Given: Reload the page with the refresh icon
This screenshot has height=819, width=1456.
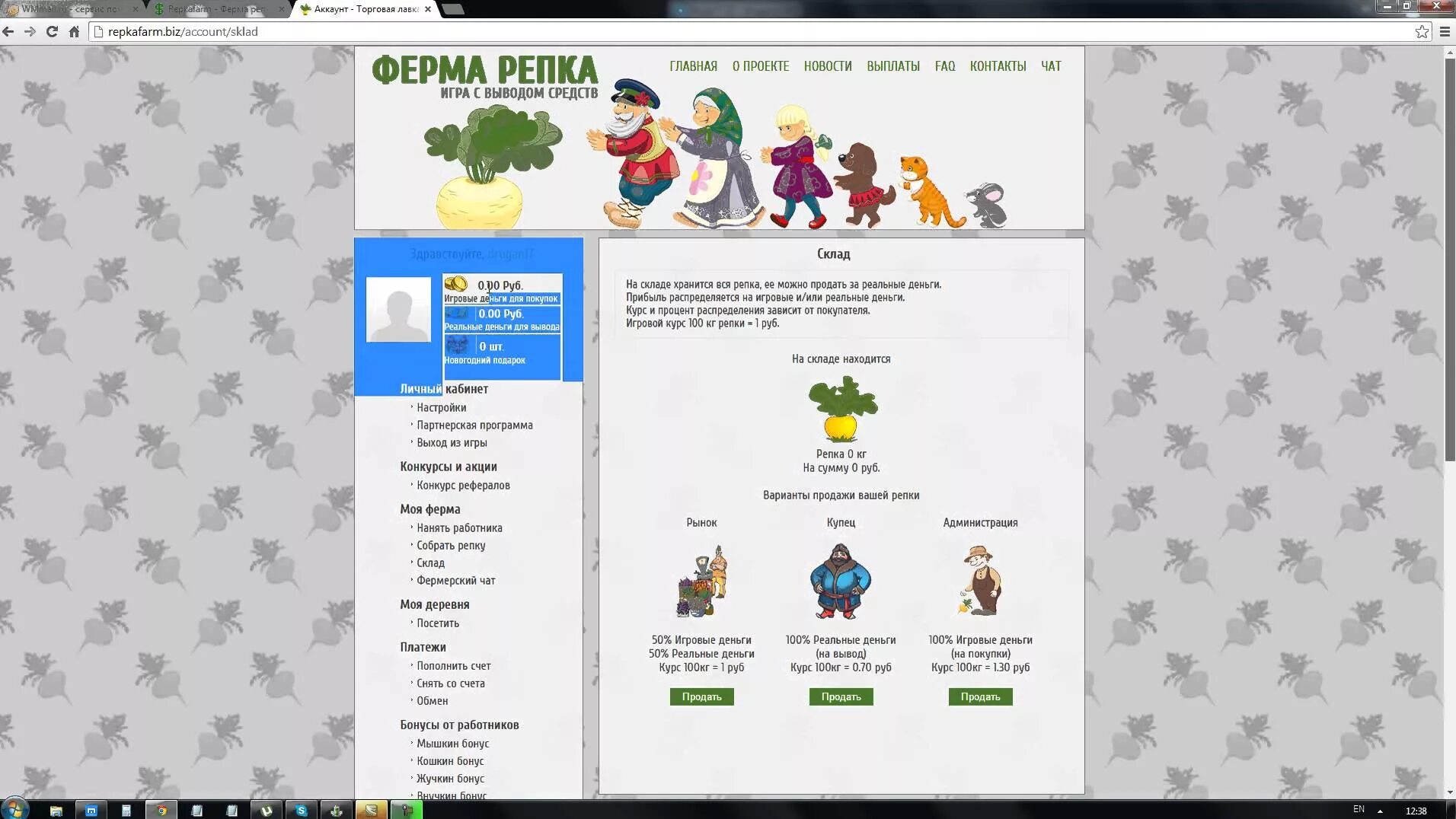Looking at the screenshot, I should [52, 31].
